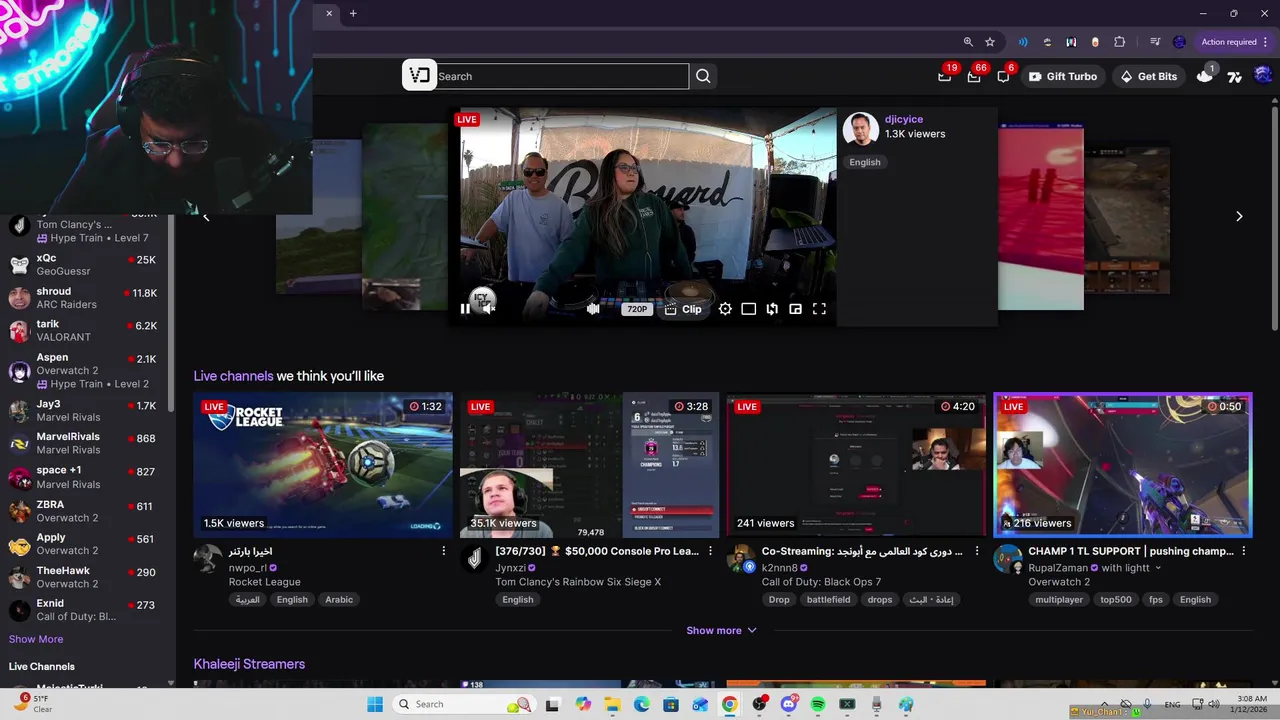The width and height of the screenshot is (1280, 720).
Task: Click the Clip button on player
Action: pos(683,309)
